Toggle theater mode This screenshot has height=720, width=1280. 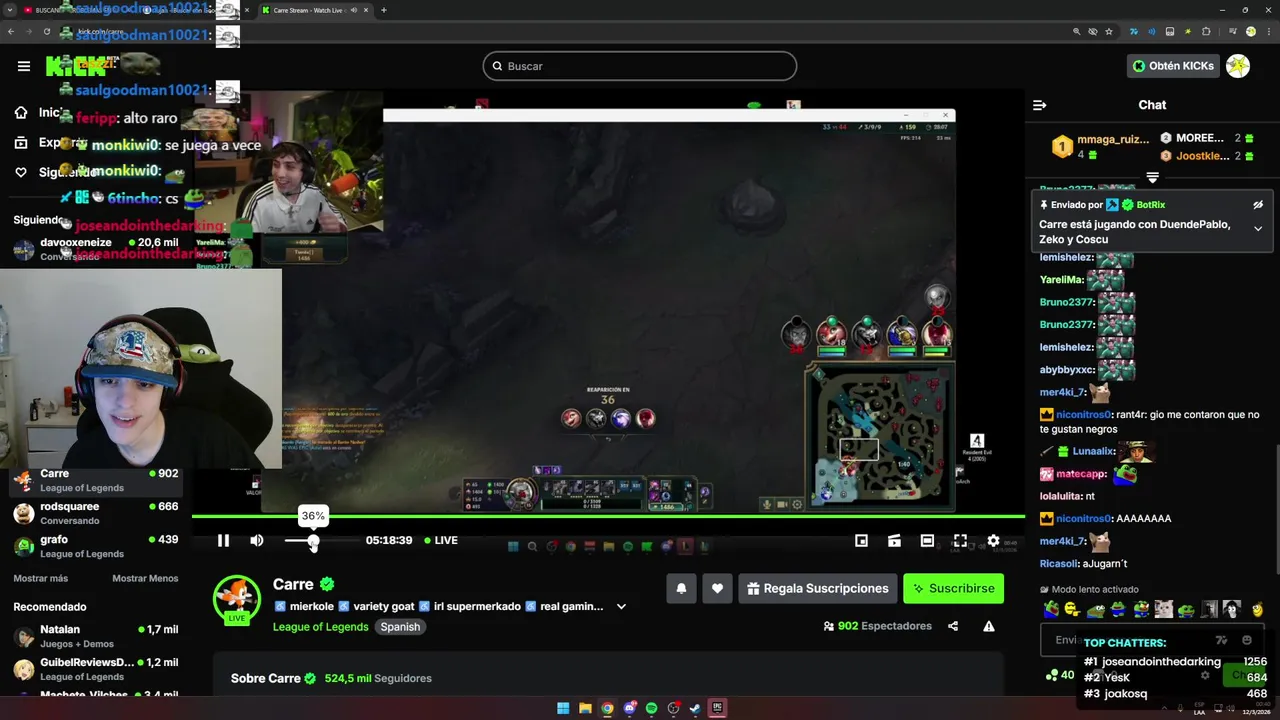(927, 540)
